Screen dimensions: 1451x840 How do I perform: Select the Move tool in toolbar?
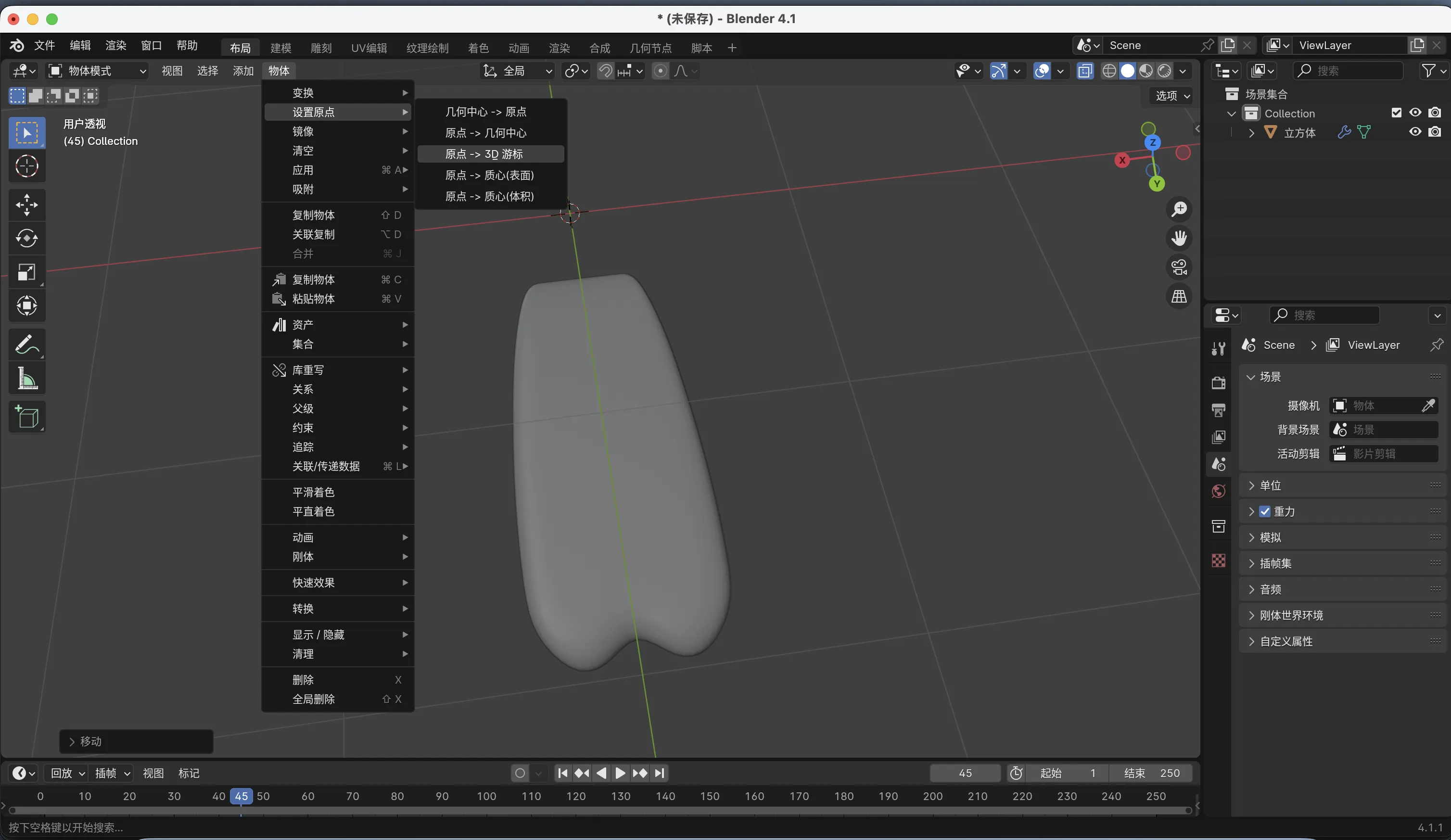coord(26,204)
